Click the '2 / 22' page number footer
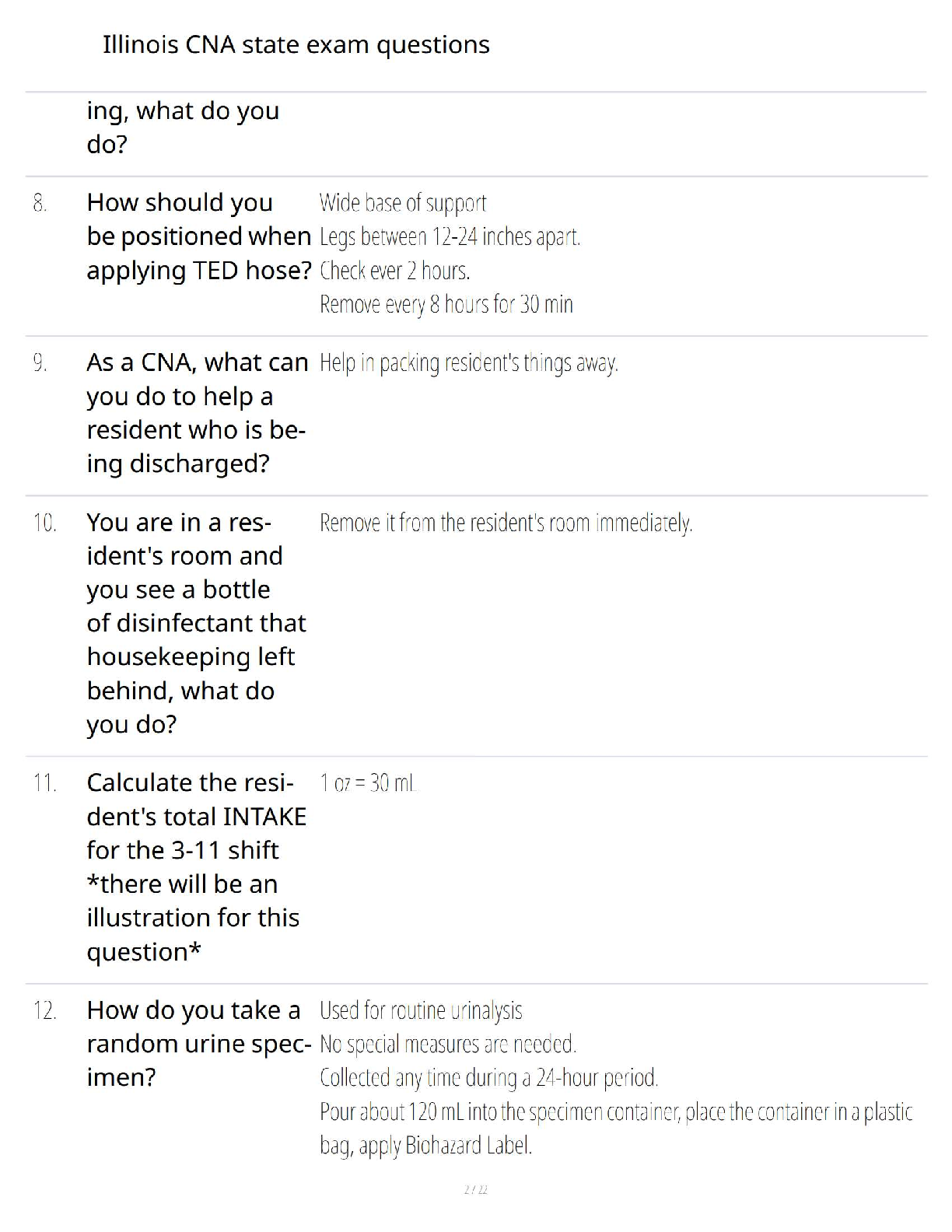Screen dimensions: 952x1232 click(475, 1190)
